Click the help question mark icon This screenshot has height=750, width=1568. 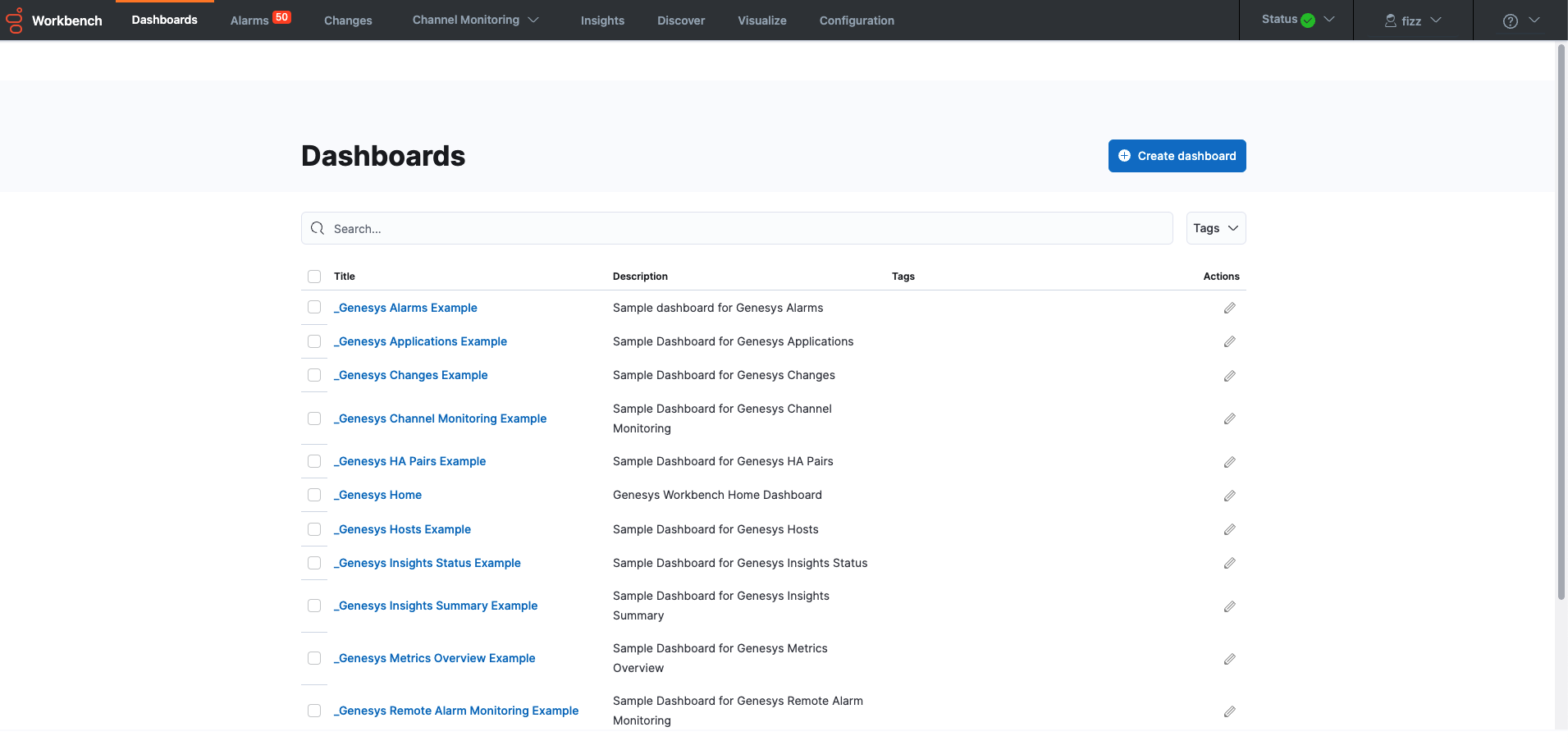coord(1510,21)
